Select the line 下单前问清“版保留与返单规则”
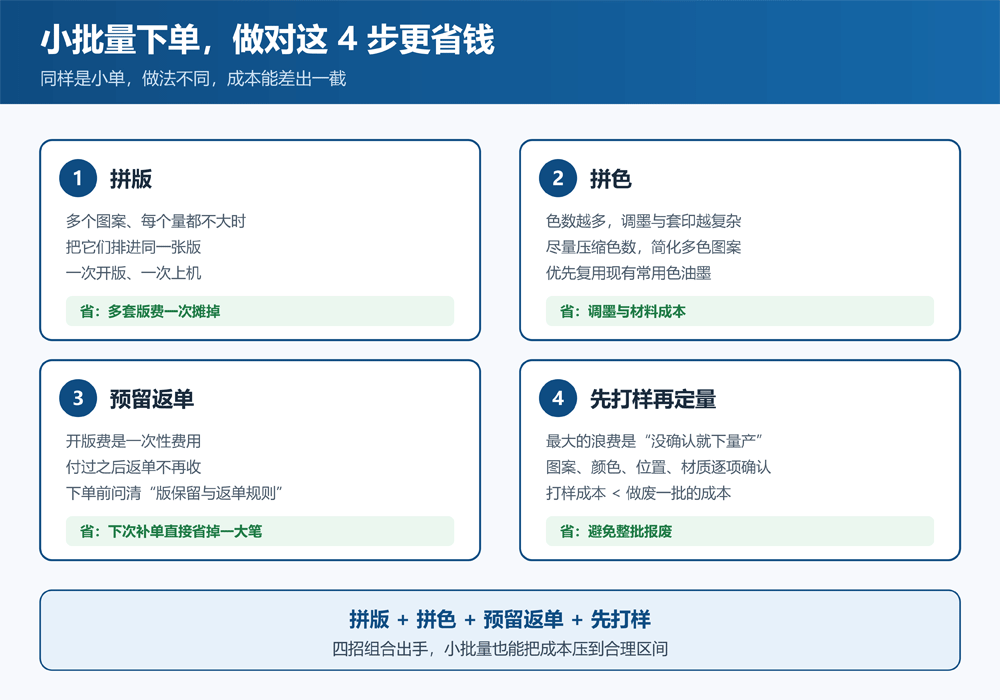 pos(174,493)
